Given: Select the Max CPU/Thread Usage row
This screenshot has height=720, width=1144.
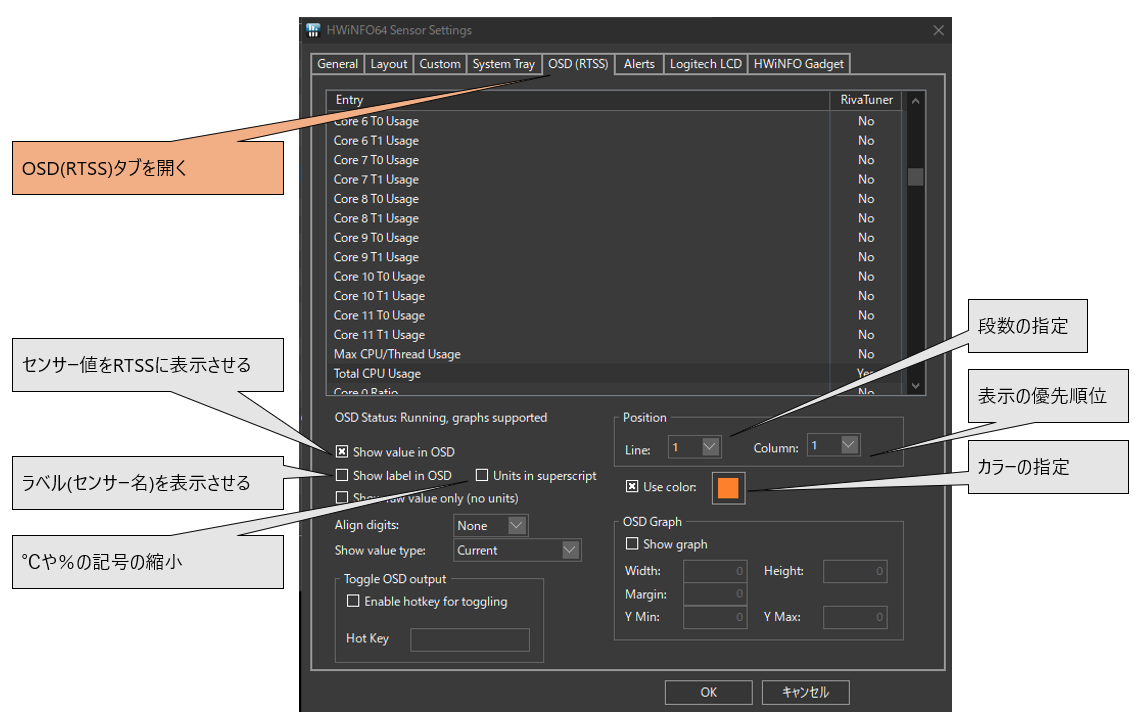Looking at the screenshot, I should 614,355.
